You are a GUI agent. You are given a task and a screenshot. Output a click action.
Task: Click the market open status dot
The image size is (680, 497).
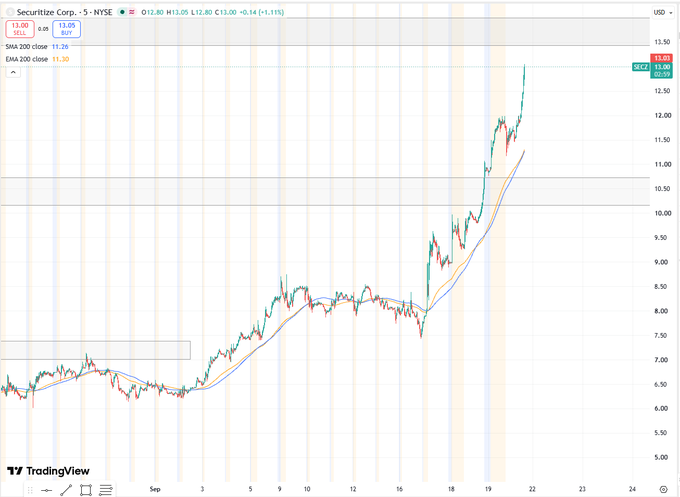click(122, 12)
